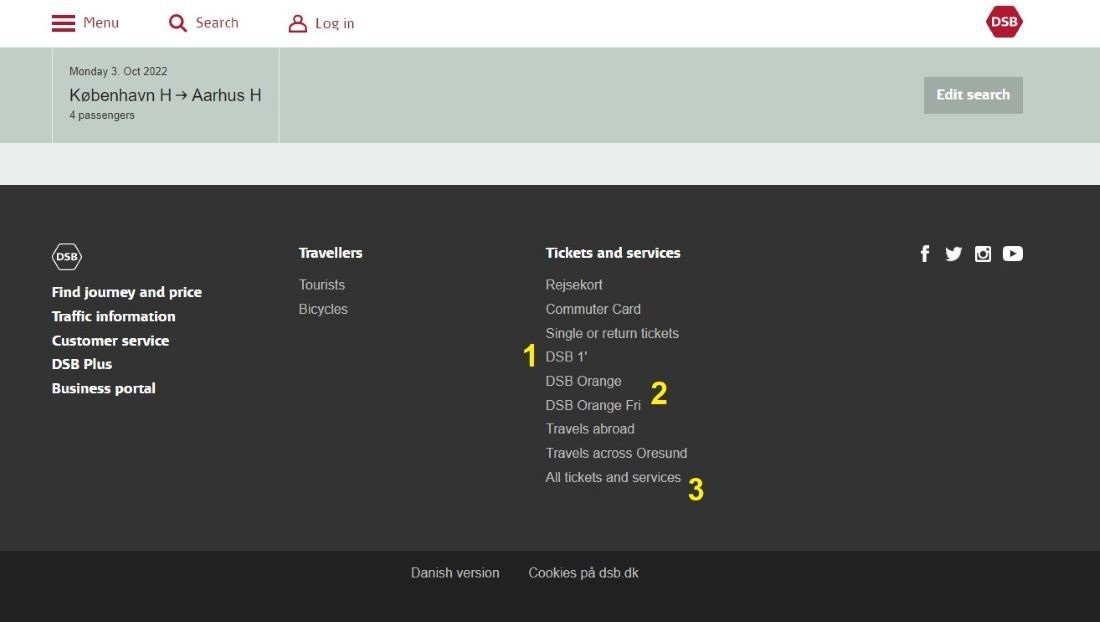The image size is (1100, 622).
Task: Click the Search magnifier icon
Action: click(178, 22)
